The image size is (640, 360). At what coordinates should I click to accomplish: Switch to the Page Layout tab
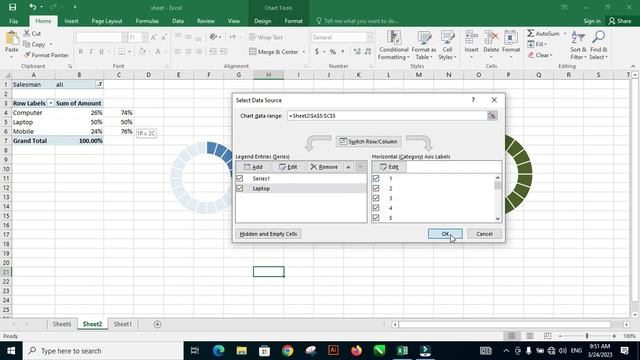pyautogui.click(x=107, y=21)
